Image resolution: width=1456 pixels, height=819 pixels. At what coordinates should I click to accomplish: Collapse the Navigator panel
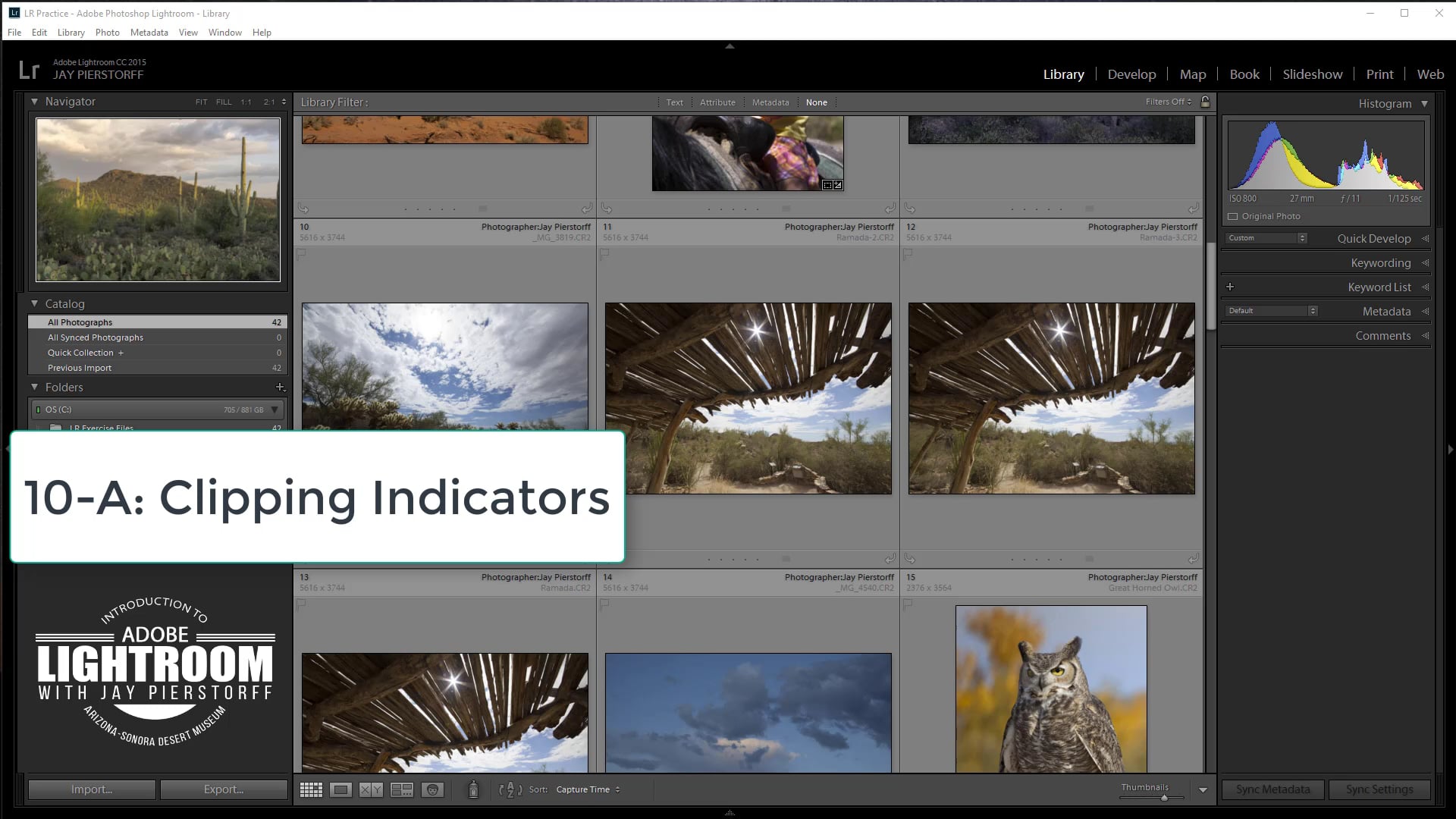(x=34, y=101)
